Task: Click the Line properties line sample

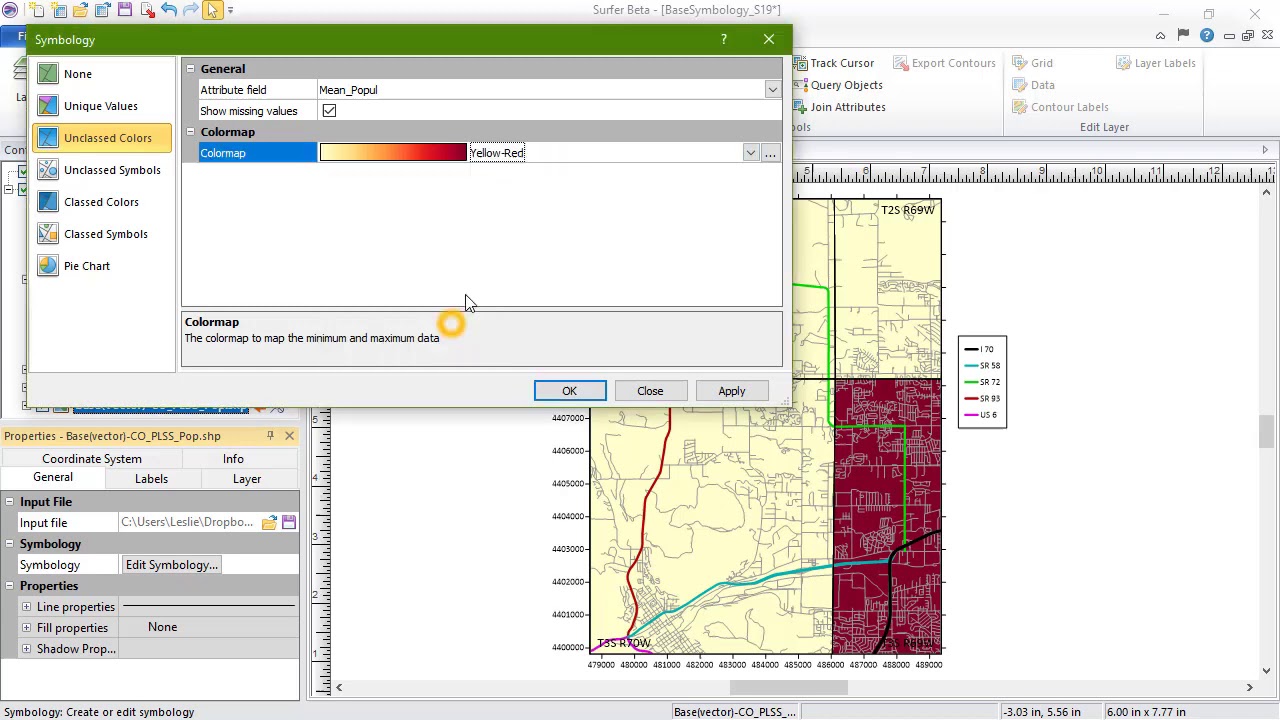Action: pos(209,607)
